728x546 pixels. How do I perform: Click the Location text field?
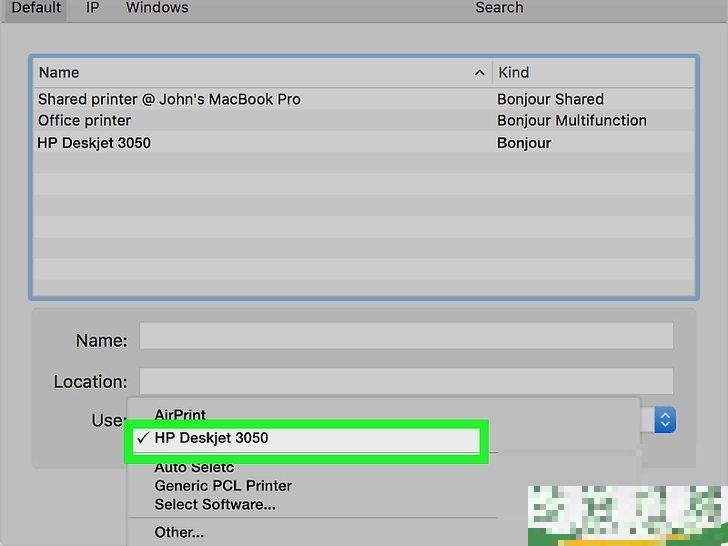click(405, 380)
